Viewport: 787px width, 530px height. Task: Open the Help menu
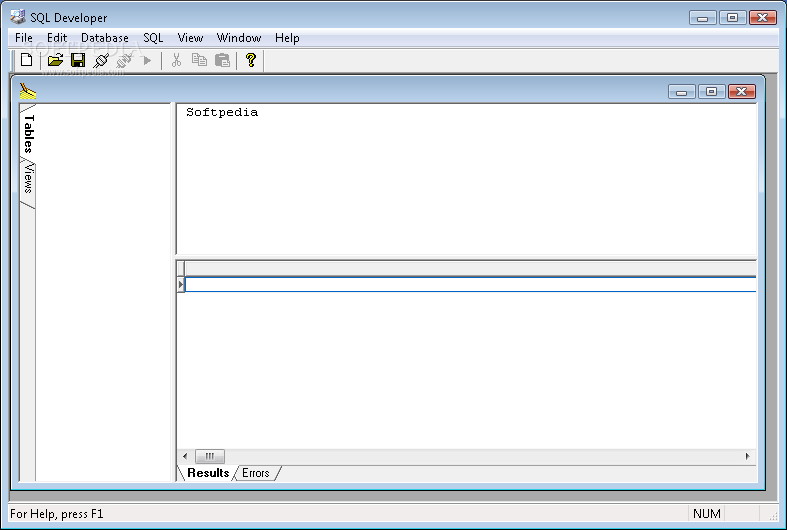point(287,38)
